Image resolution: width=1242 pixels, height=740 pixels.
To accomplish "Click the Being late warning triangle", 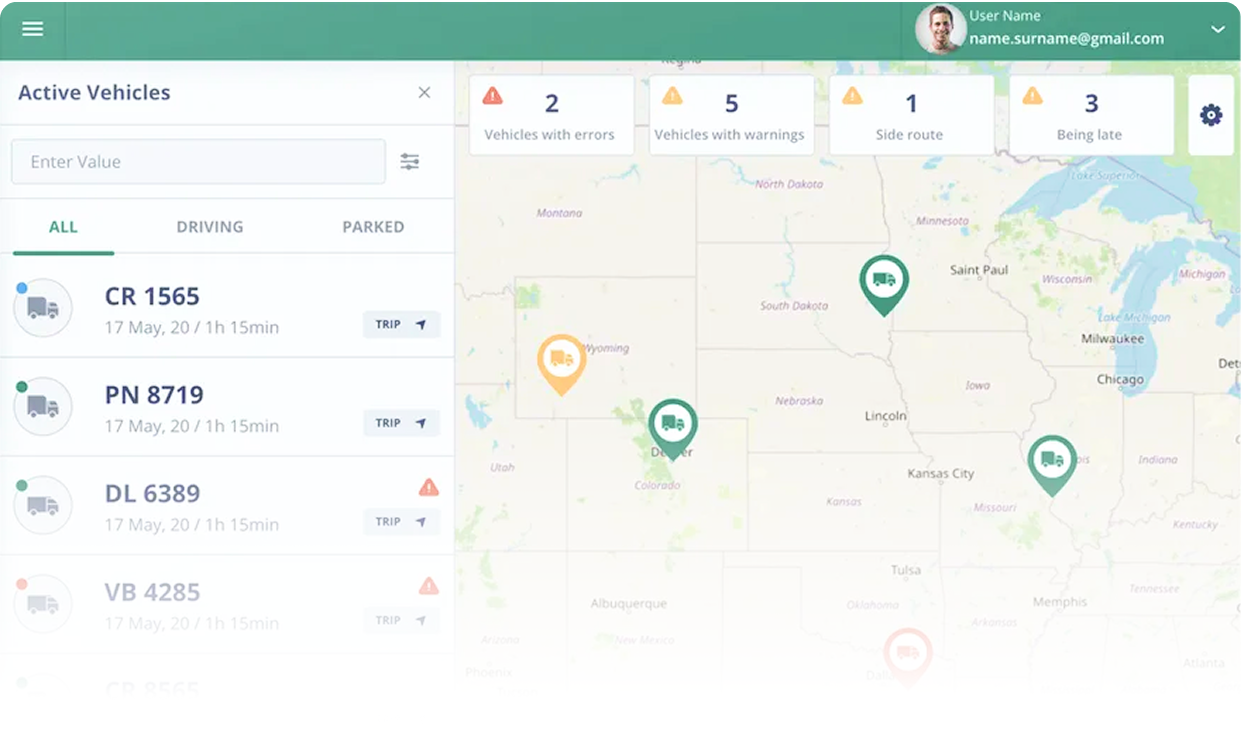I will tap(1032, 96).
